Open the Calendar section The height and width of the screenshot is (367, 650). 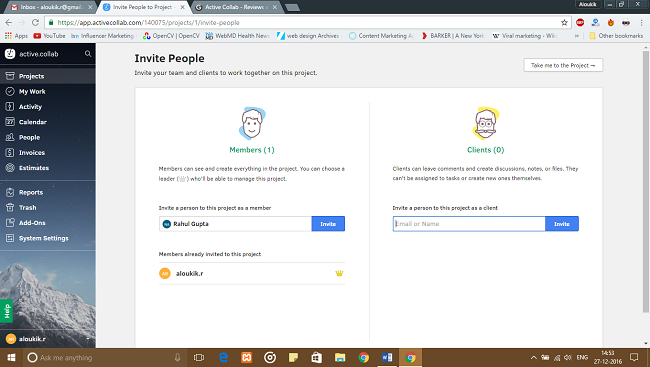[x=48, y=122]
